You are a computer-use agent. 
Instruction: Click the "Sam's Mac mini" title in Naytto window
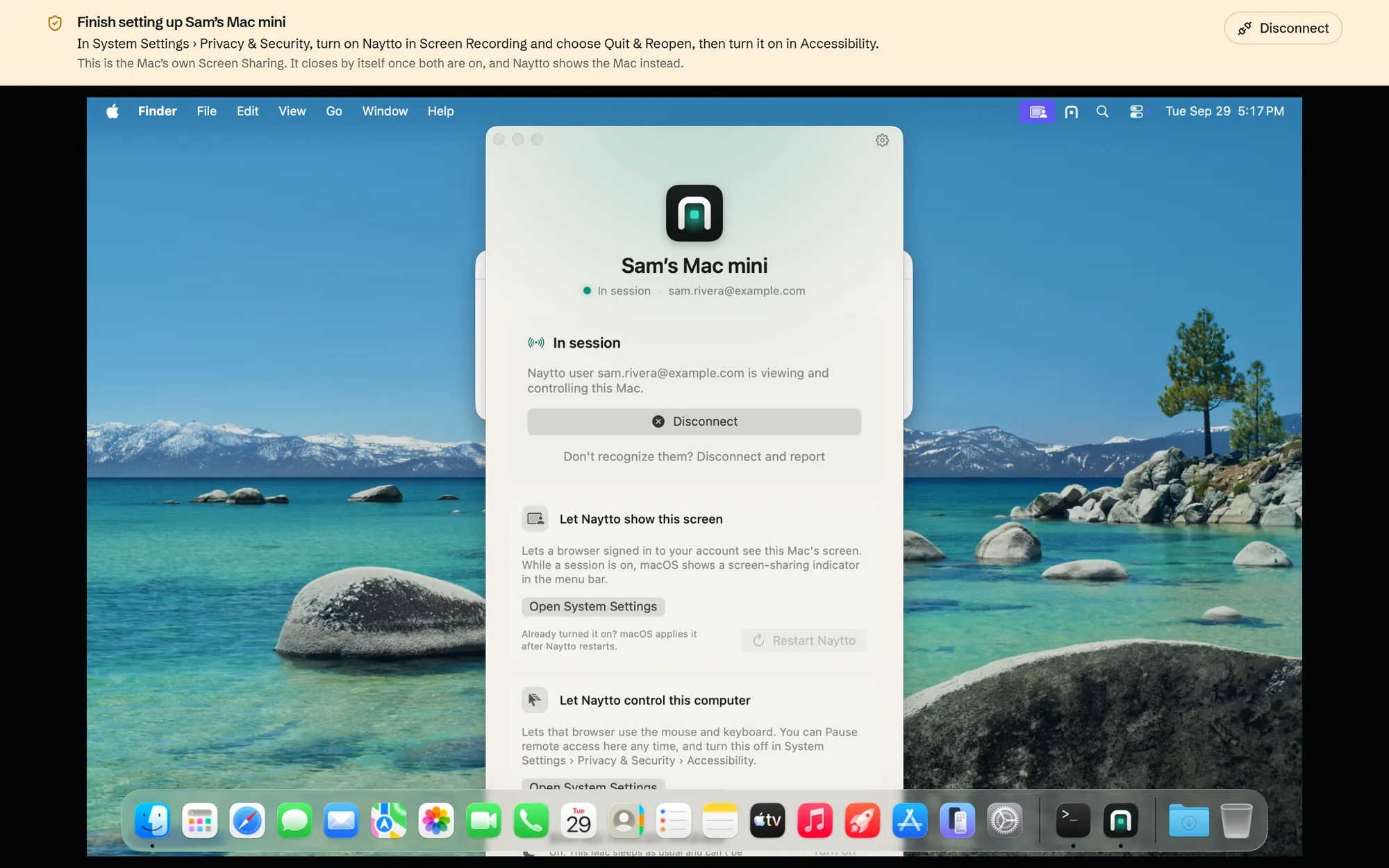coord(694,266)
